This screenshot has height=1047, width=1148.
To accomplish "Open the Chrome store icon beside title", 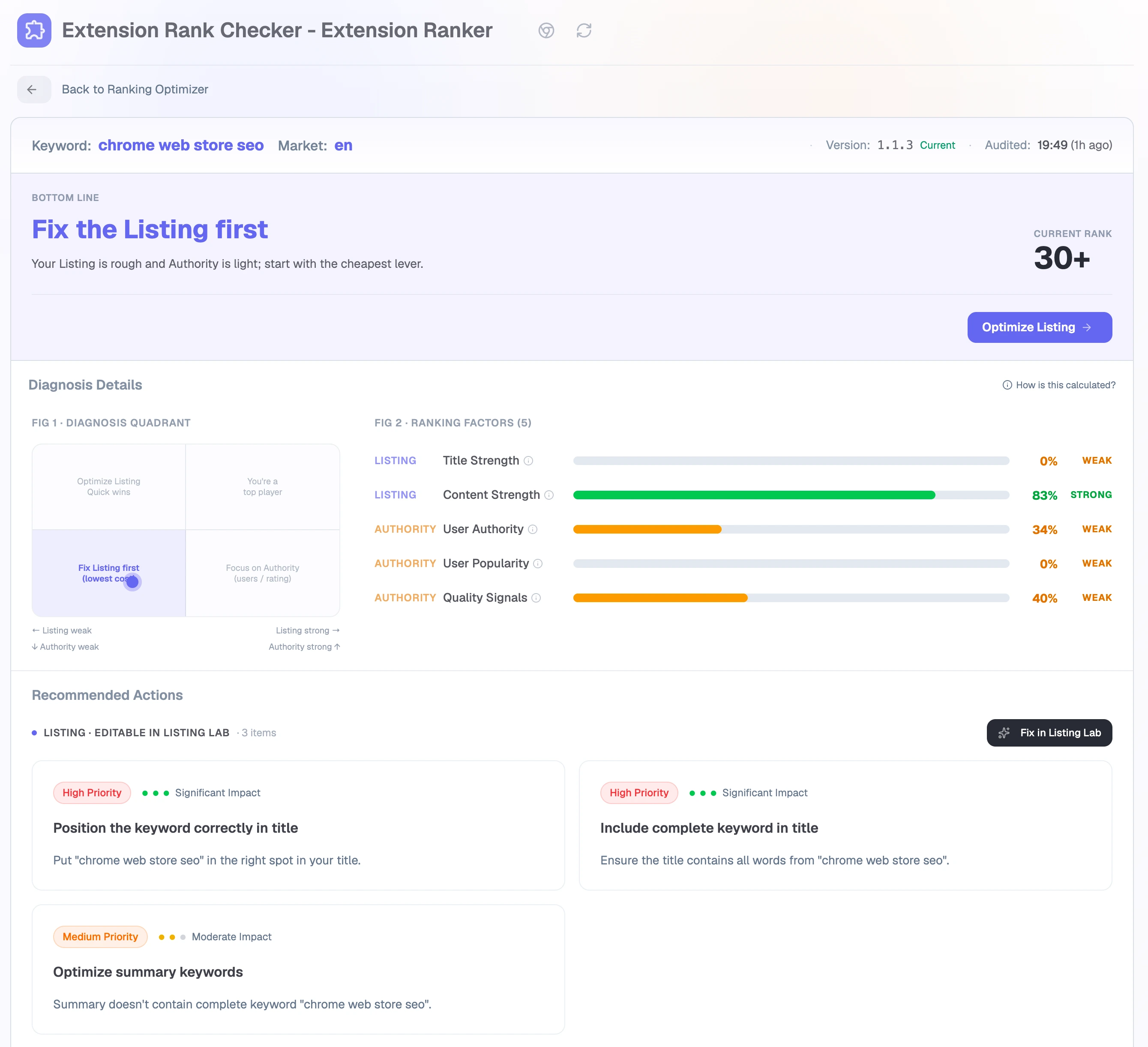I will [546, 30].
